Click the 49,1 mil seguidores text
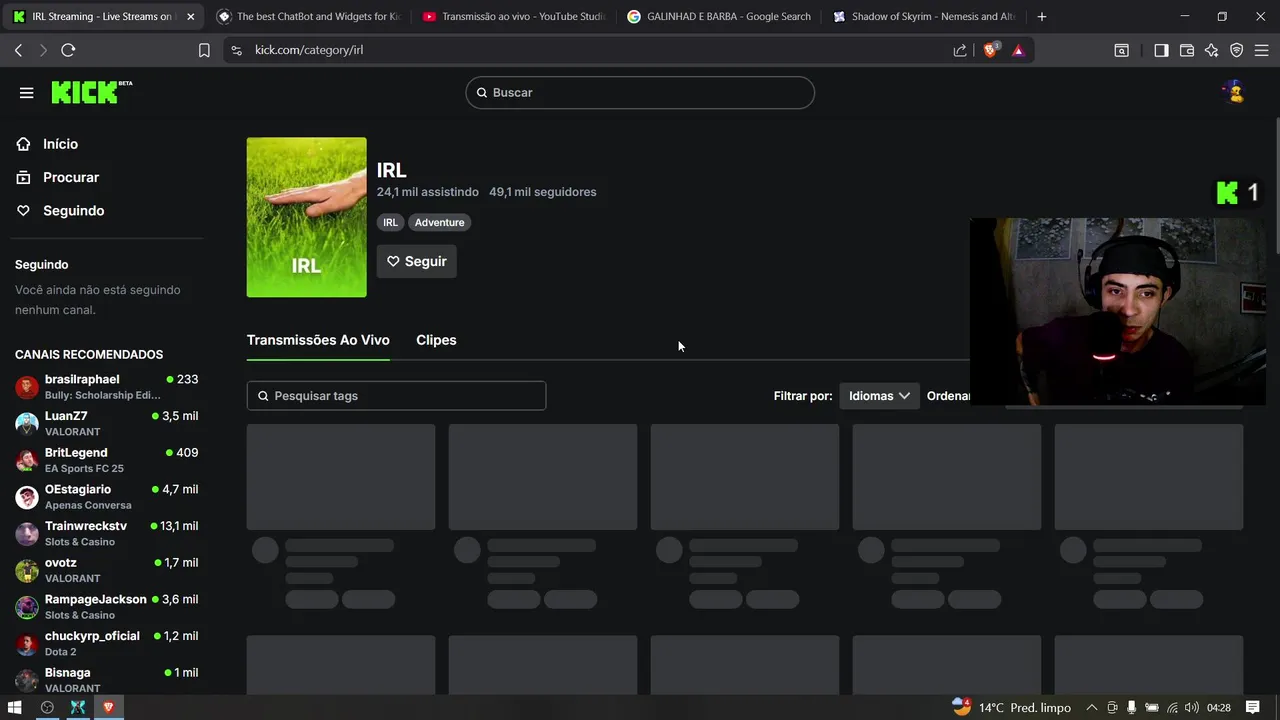This screenshot has width=1280, height=720. point(542,192)
